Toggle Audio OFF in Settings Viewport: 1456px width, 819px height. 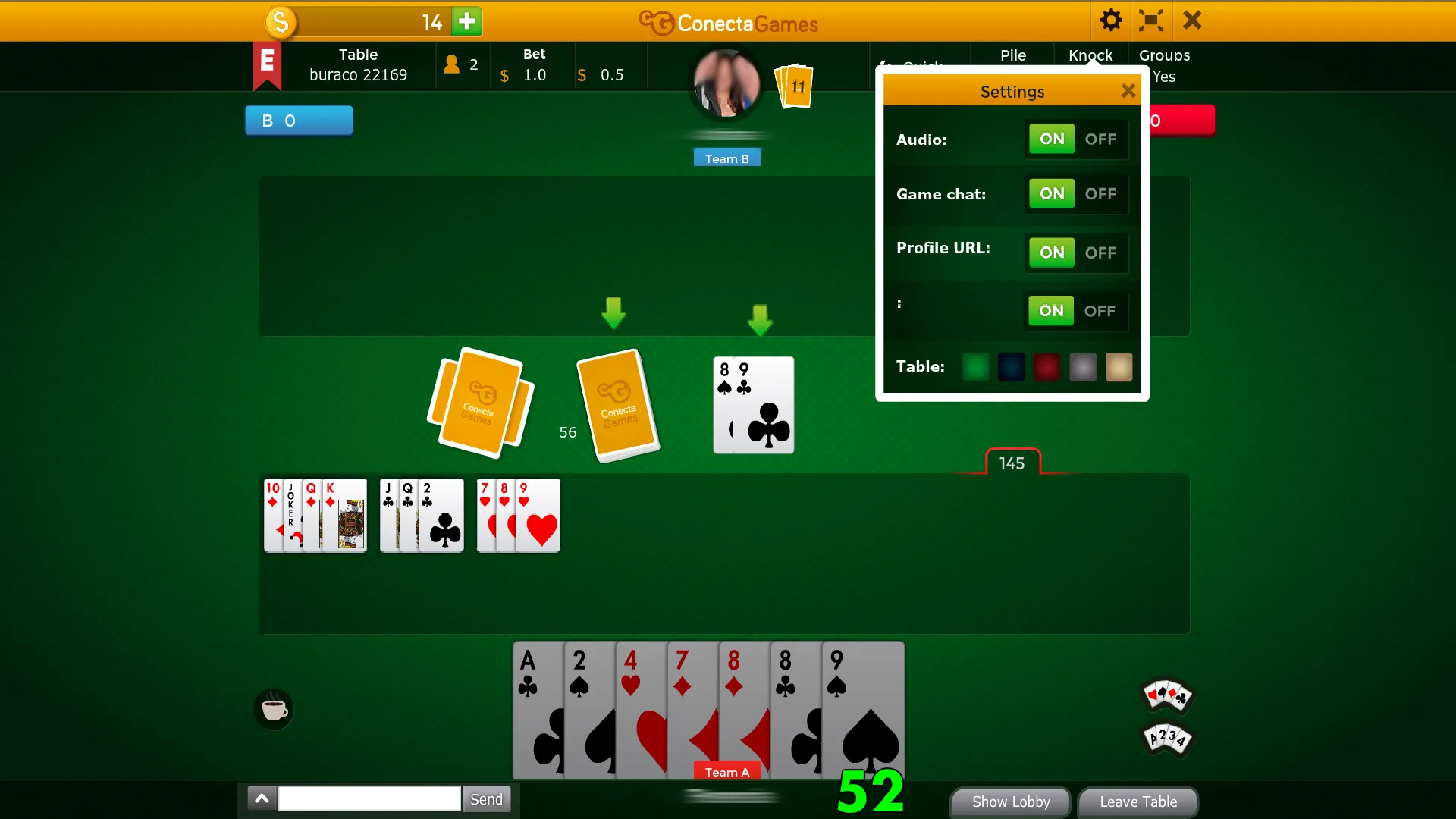pyautogui.click(x=1100, y=139)
